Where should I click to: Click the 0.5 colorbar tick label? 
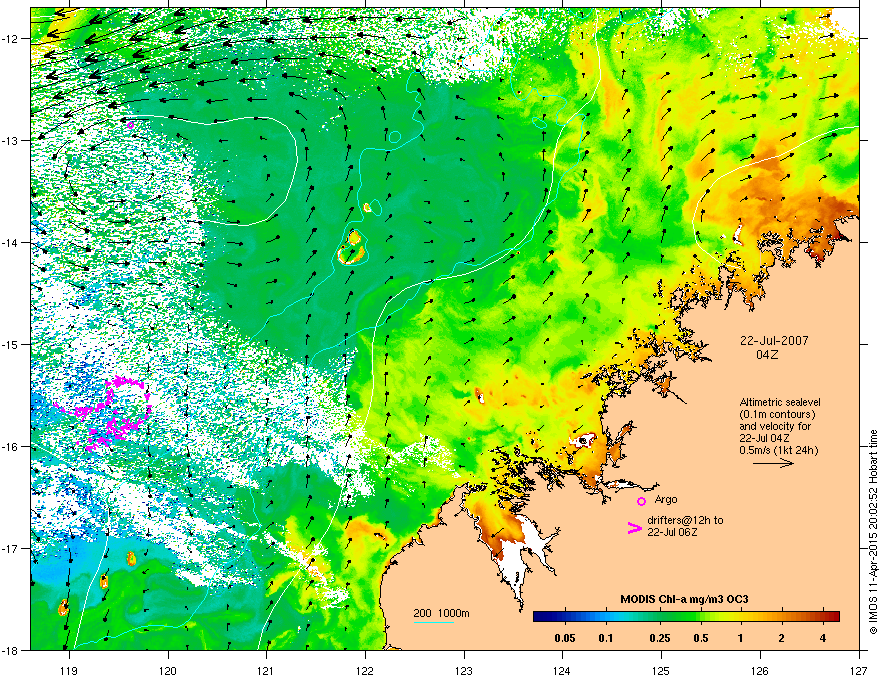click(700, 638)
